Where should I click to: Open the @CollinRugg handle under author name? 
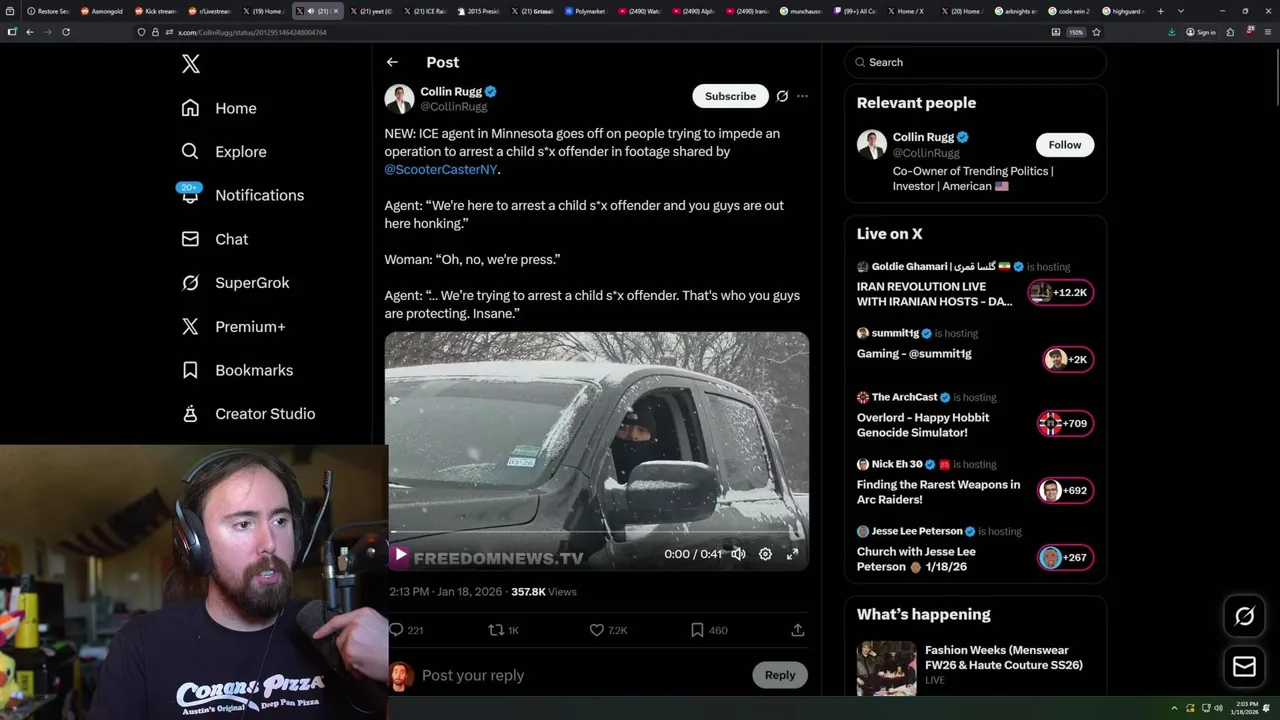click(x=454, y=106)
